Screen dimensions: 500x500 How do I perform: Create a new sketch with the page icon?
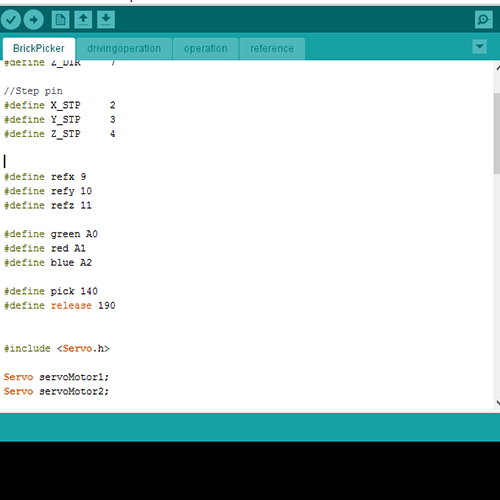tap(60, 20)
